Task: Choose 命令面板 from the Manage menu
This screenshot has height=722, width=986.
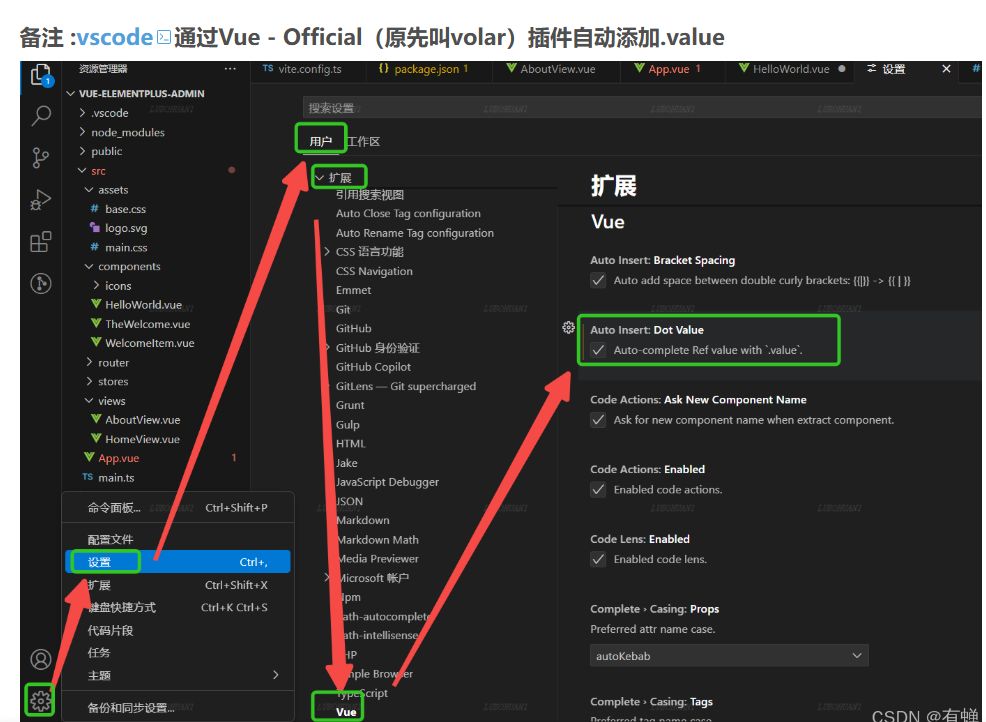Action: pos(178,508)
